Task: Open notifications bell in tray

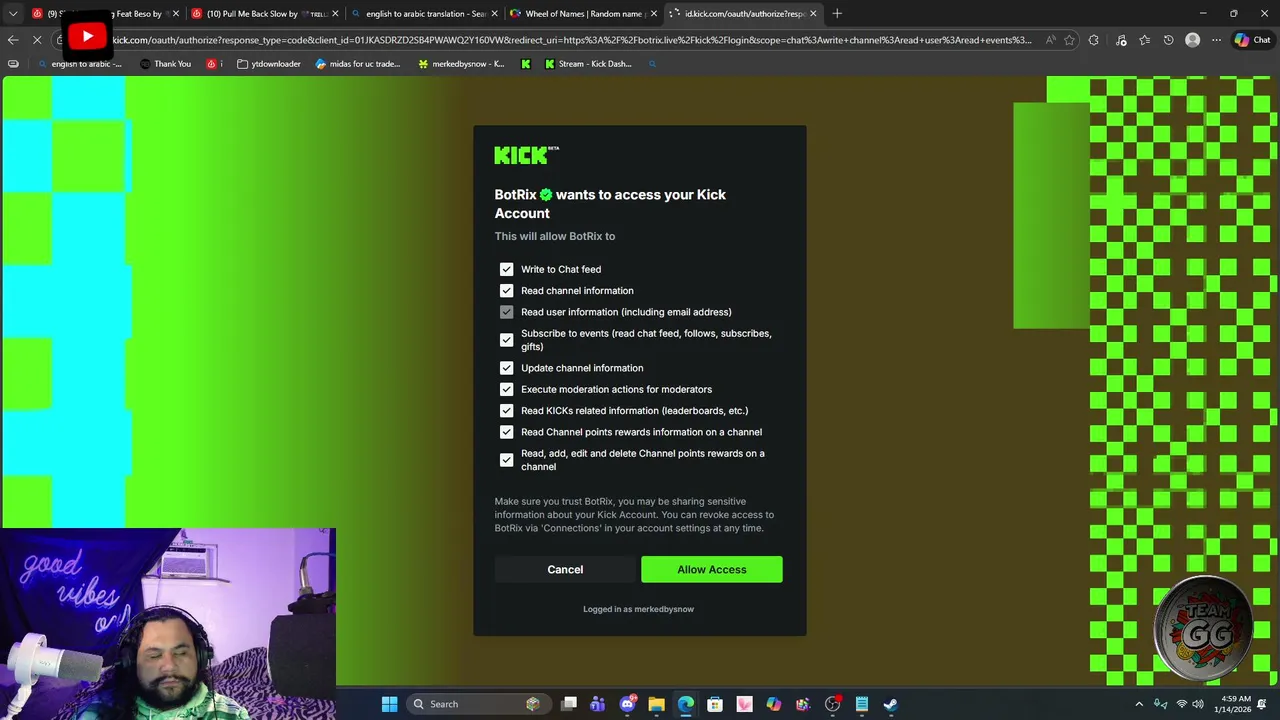Action: [x=1262, y=704]
